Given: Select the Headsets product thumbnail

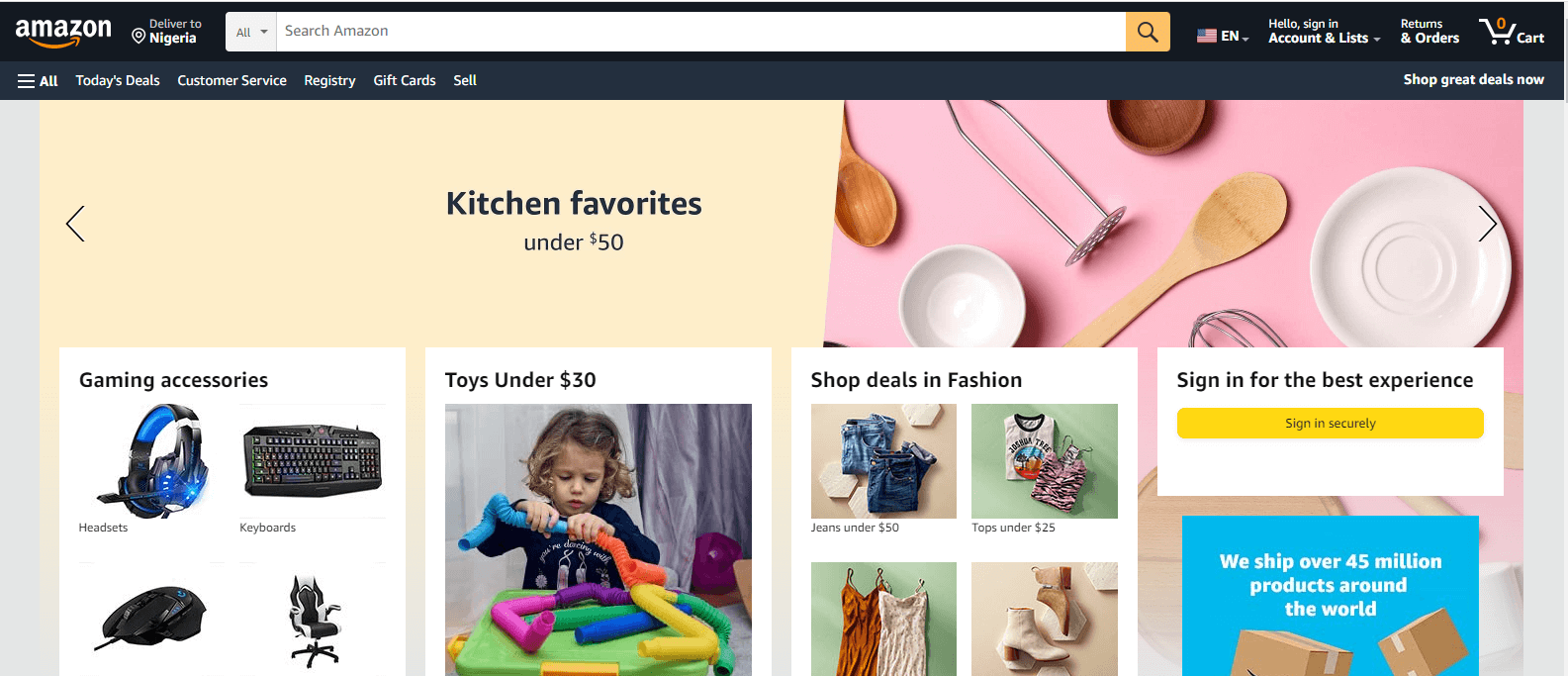Looking at the screenshot, I should (151, 461).
